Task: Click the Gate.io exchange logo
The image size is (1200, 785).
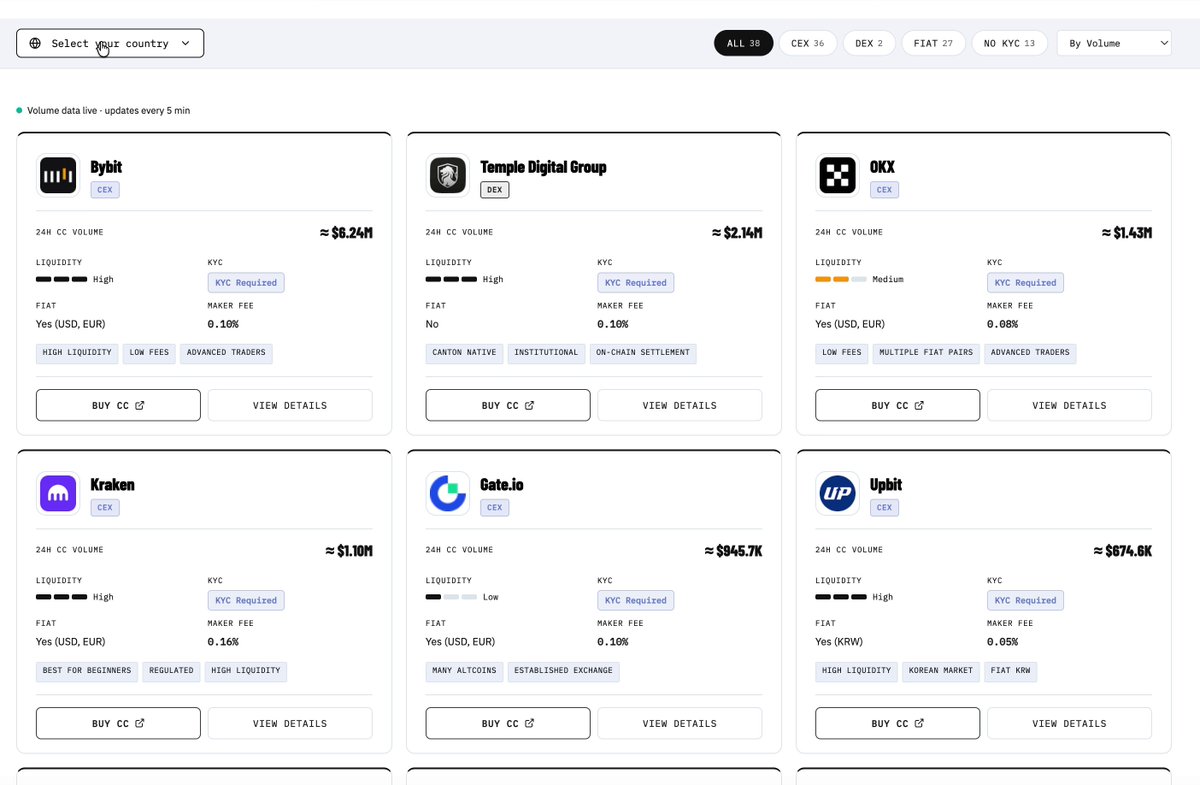Action: (x=447, y=493)
